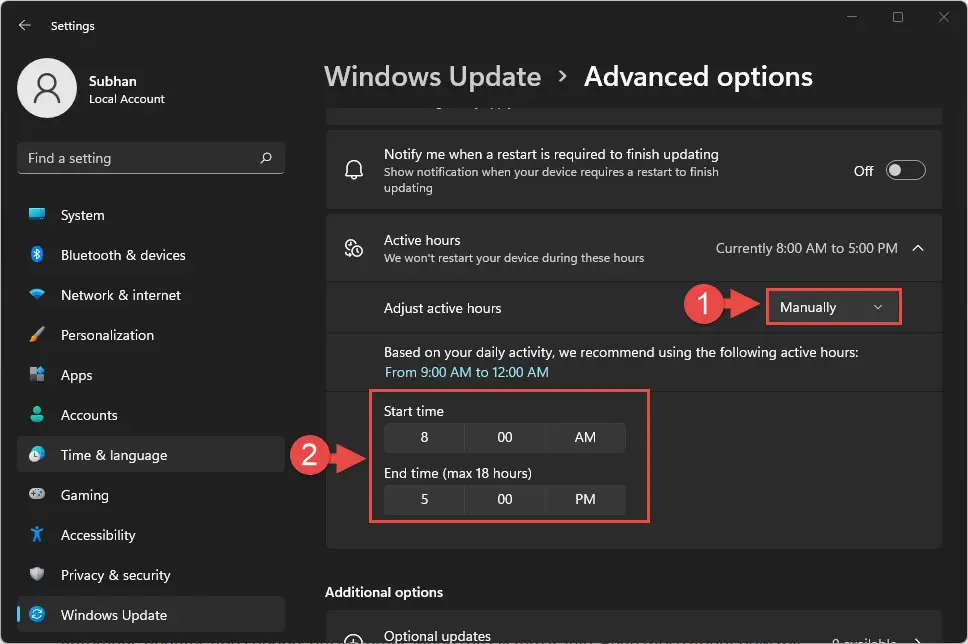Click the Advanced options page title

(x=698, y=77)
